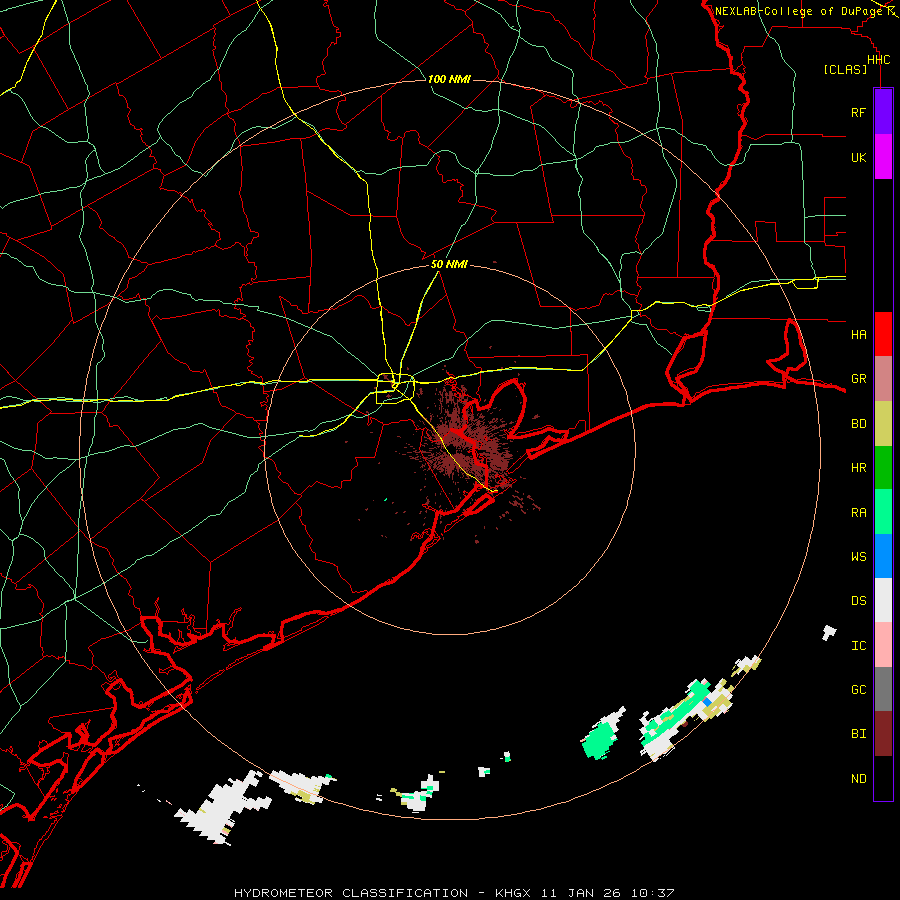Click the RF purple legend swatch
The height and width of the screenshot is (900, 900).
coord(883,112)
